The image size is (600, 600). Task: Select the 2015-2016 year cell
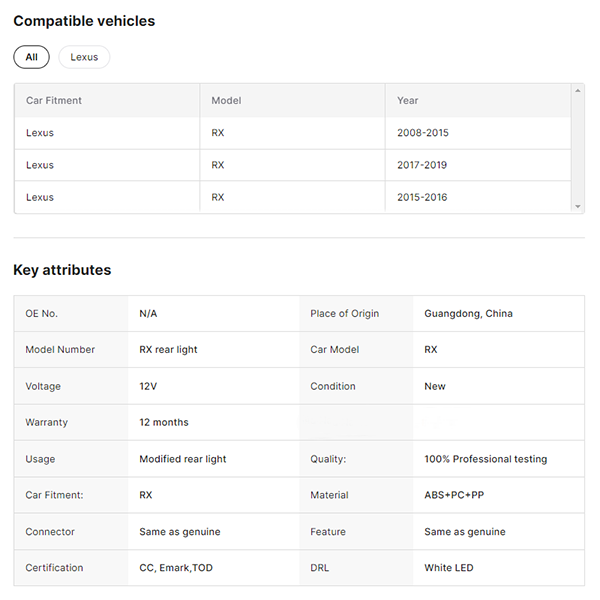(422, 197)
